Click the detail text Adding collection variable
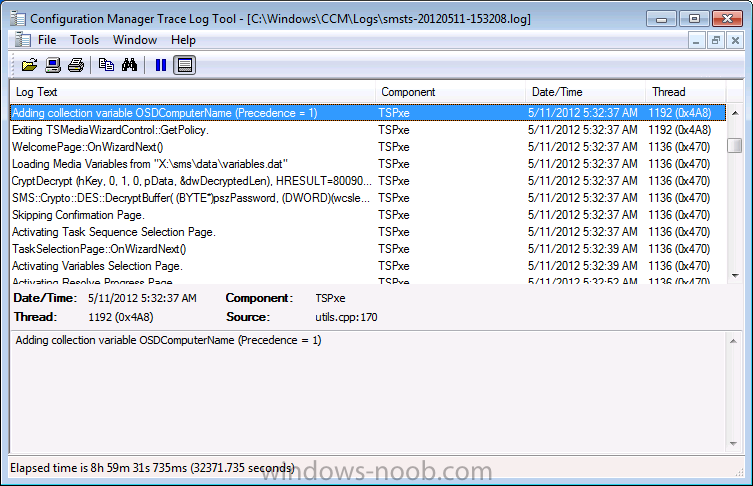753x486 pixels. (168, 340)
